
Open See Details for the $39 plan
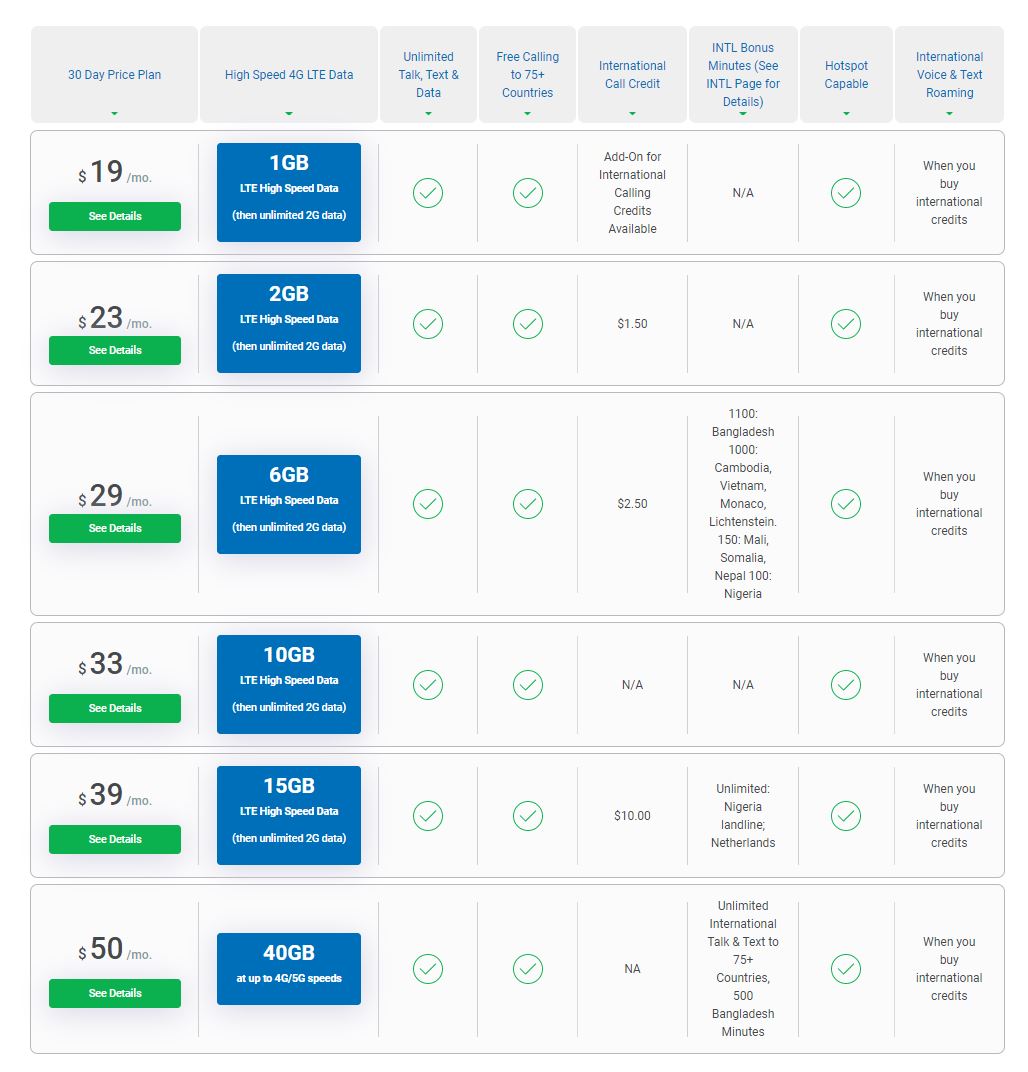[x=115, y=840]
